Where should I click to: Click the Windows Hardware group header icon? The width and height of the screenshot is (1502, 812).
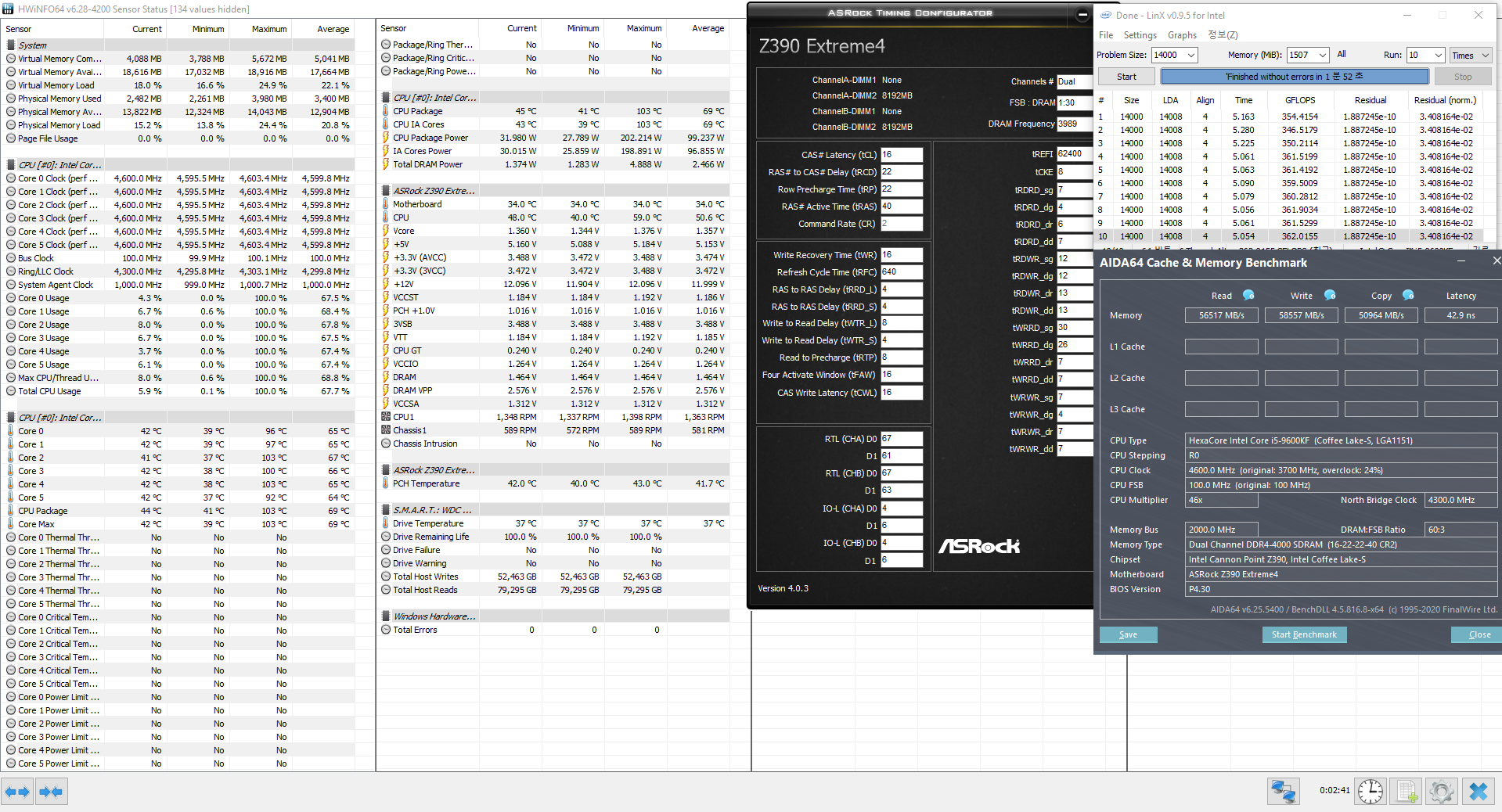386,616
